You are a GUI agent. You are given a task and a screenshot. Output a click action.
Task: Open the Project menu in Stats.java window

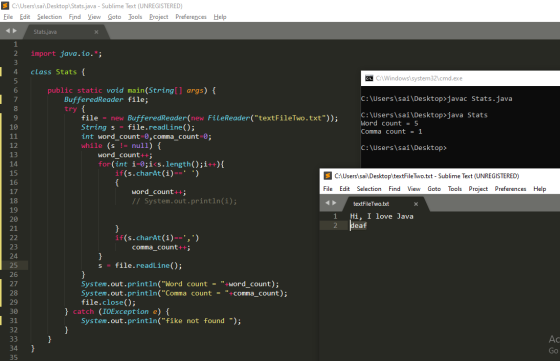coord(159,17)
